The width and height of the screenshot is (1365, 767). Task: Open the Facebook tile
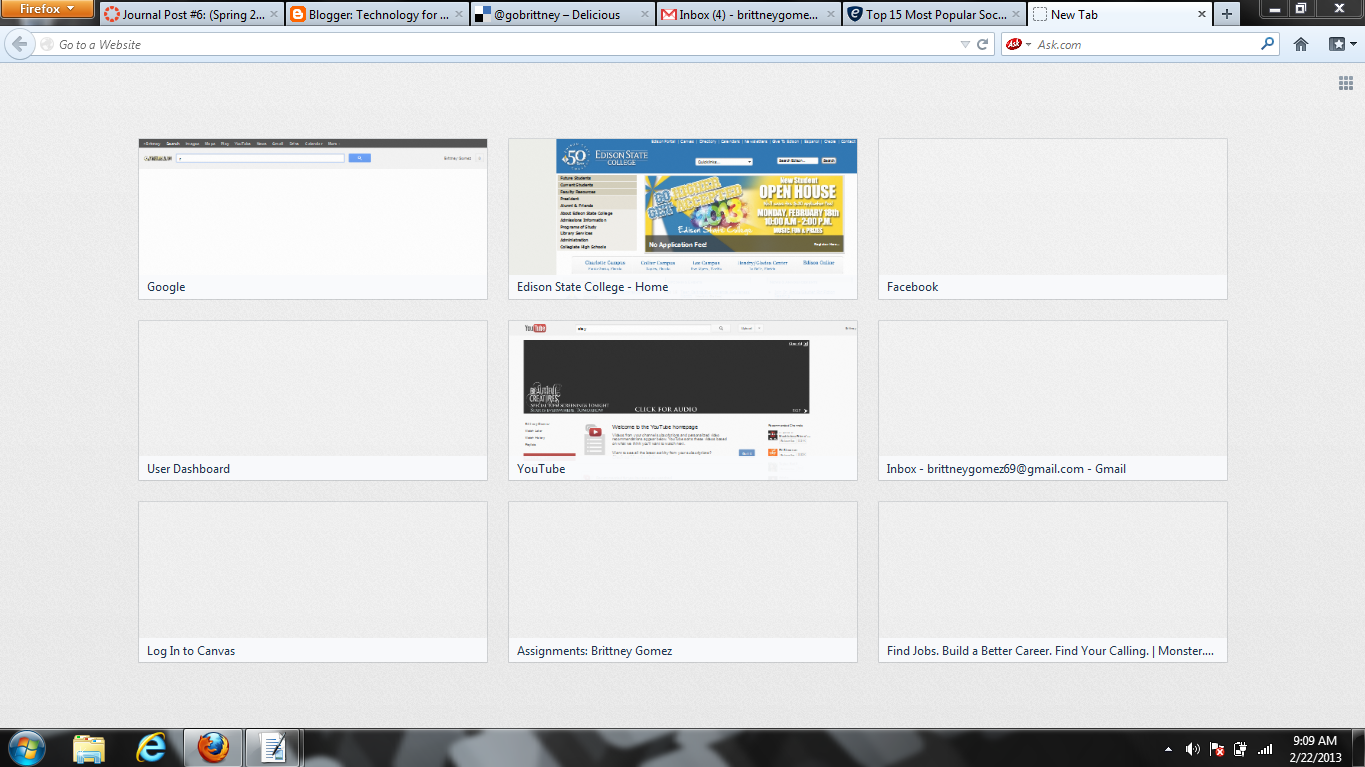(1053, 219)
